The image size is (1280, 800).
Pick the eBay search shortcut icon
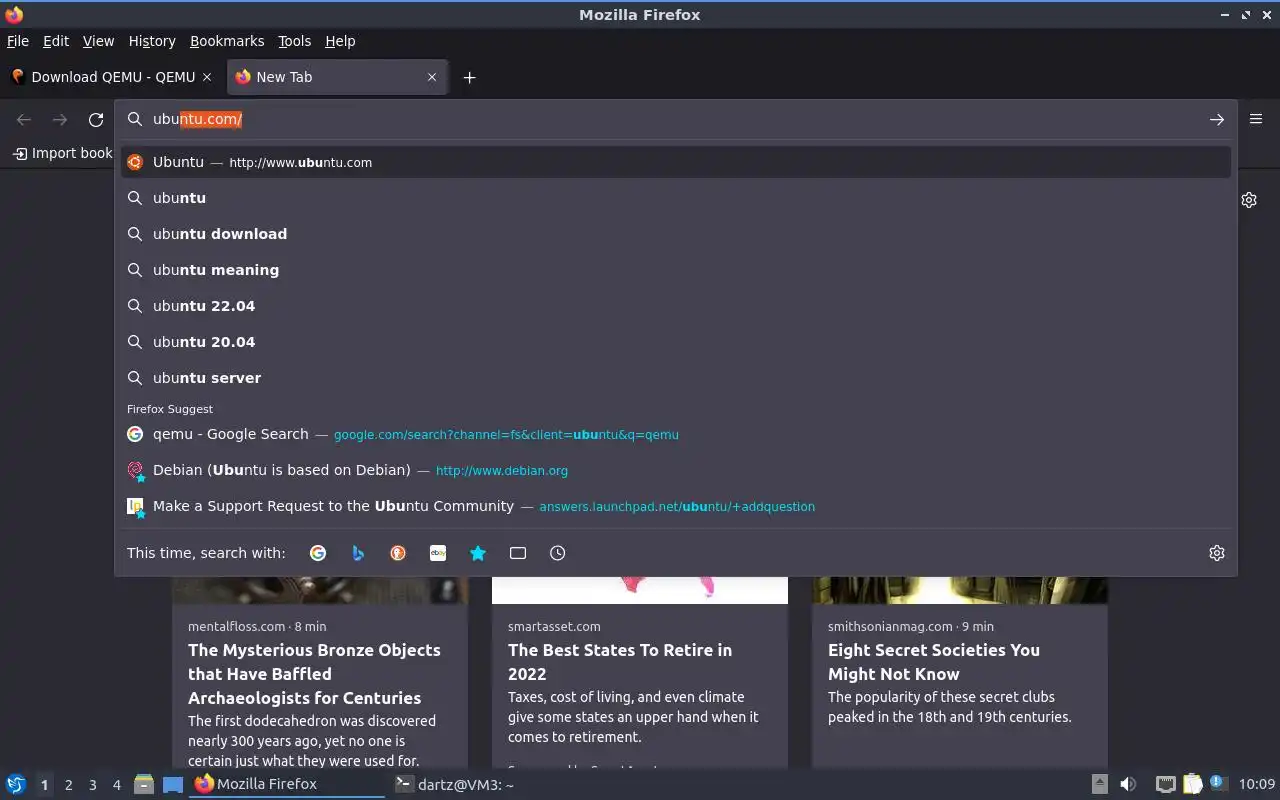tap(438, 553)
